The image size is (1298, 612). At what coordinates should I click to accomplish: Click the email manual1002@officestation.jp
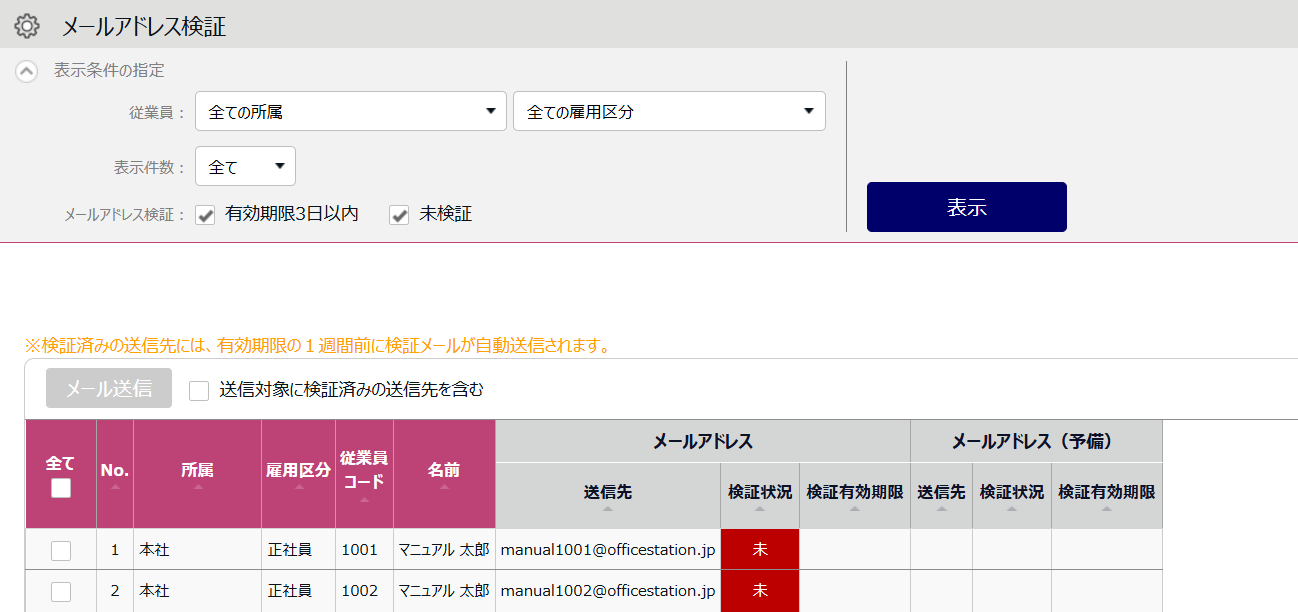point(608,591)
